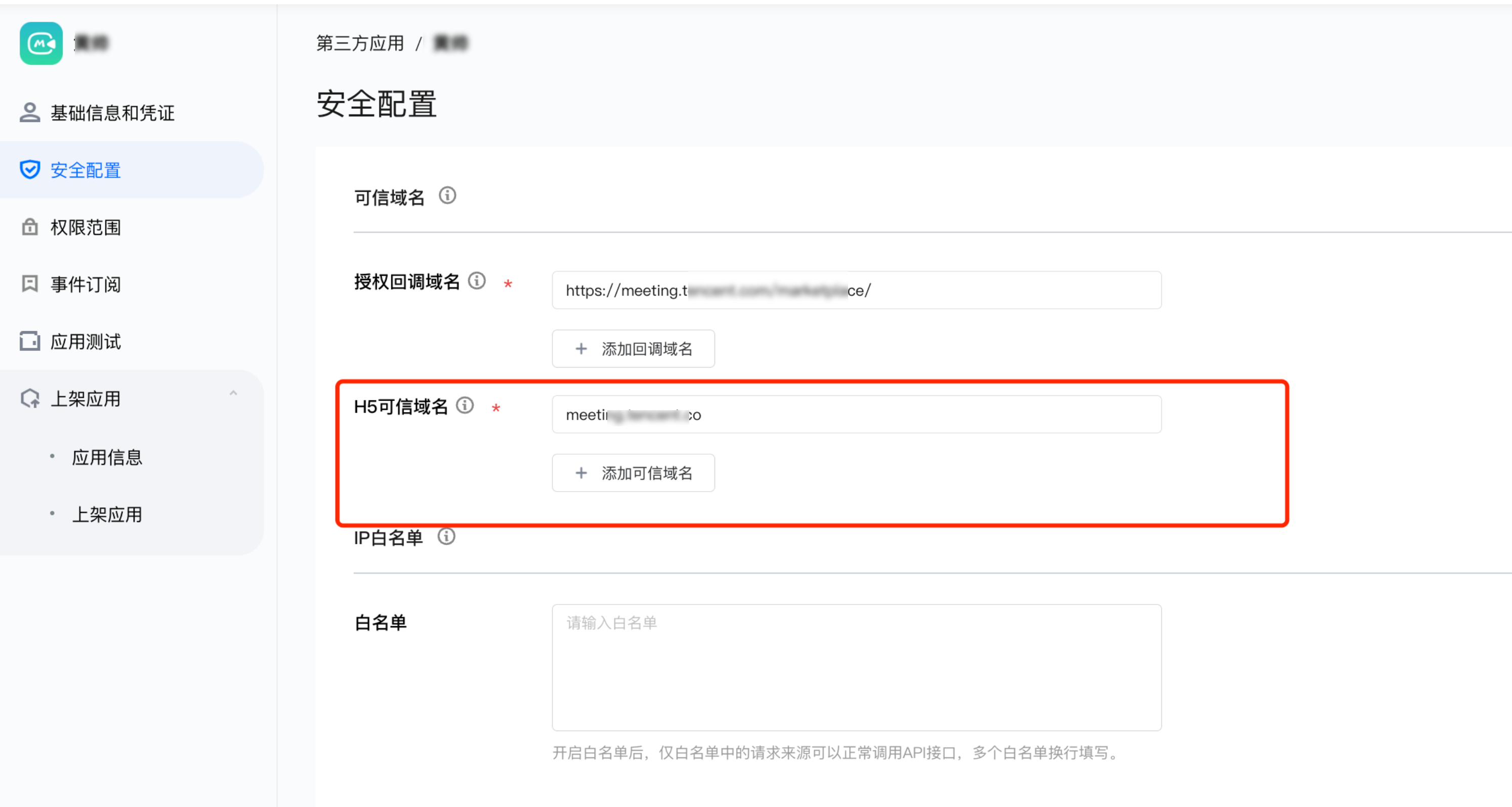
Task: Click 添加回调域名 button
Action: pos(633,349)
